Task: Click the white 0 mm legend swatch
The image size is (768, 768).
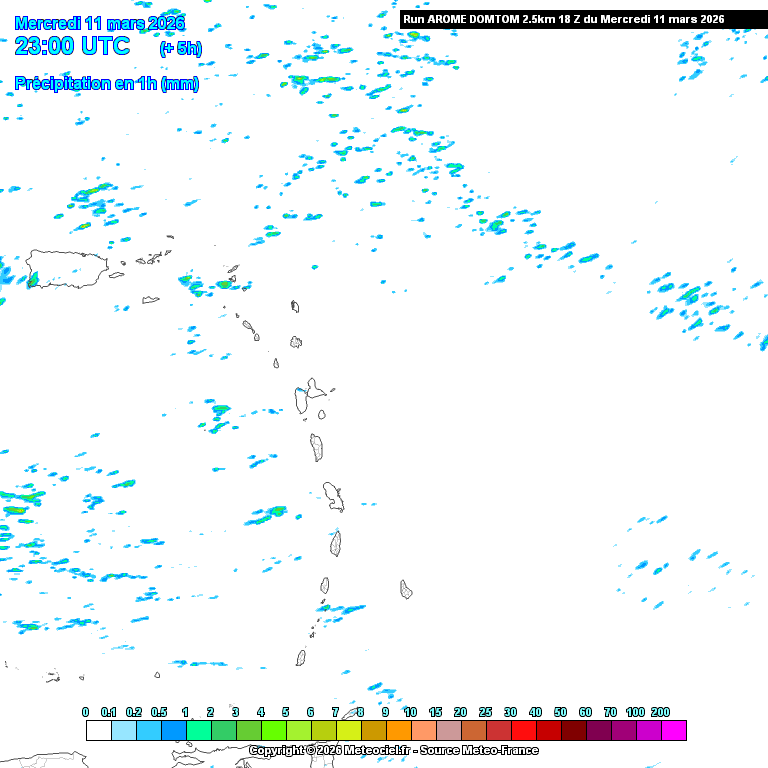Action: 98,731
